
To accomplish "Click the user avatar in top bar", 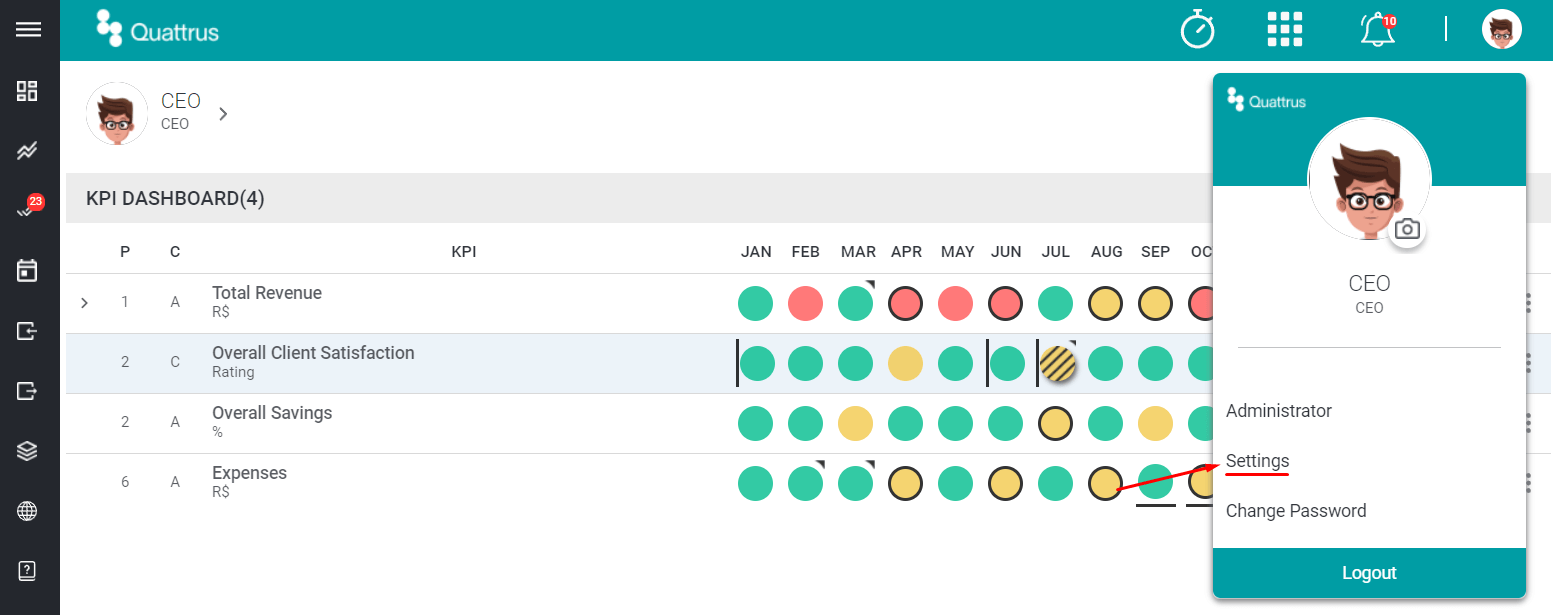I will coord(1501,30).
